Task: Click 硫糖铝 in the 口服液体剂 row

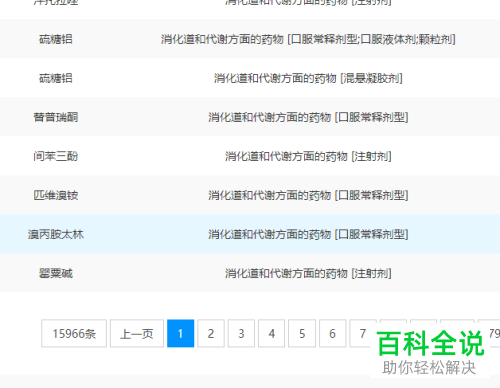Action: (x=56, y=39)
